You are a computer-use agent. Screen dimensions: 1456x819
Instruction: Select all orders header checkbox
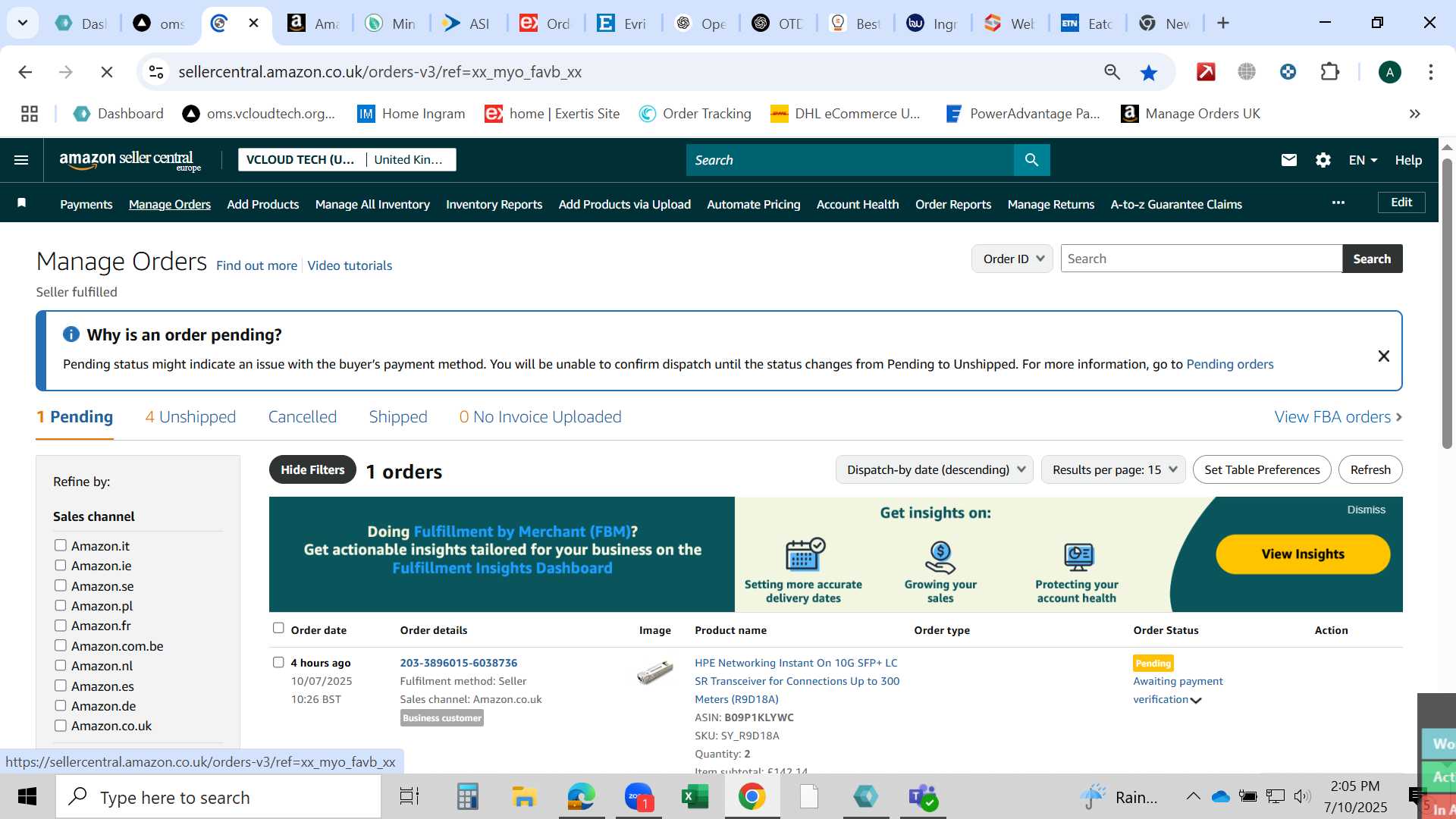click(x=278, y=628)
